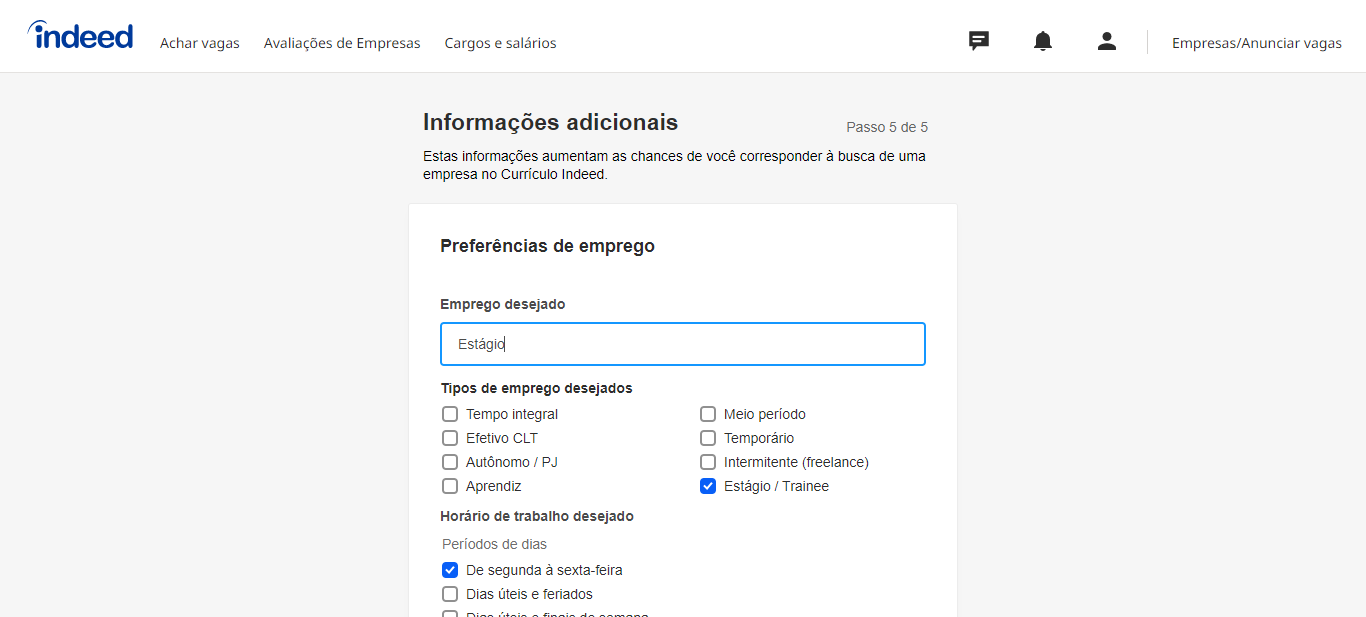The height and width of the screenshot is (617, 1366).
Task: Uncheck De segunda à sexta-feira
Action: 450,569
